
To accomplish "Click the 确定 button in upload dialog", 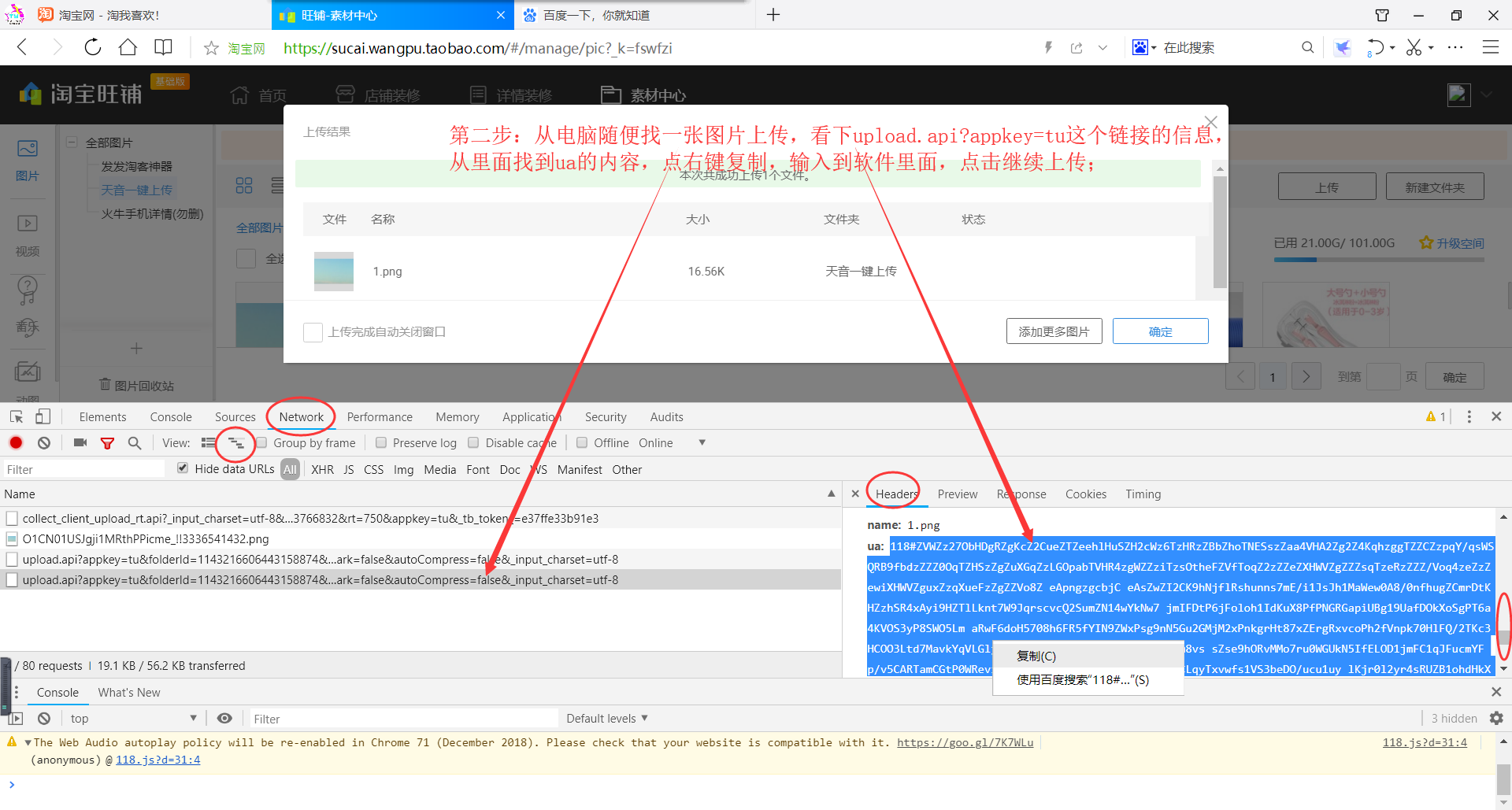I will click(x=1160, y=331).
